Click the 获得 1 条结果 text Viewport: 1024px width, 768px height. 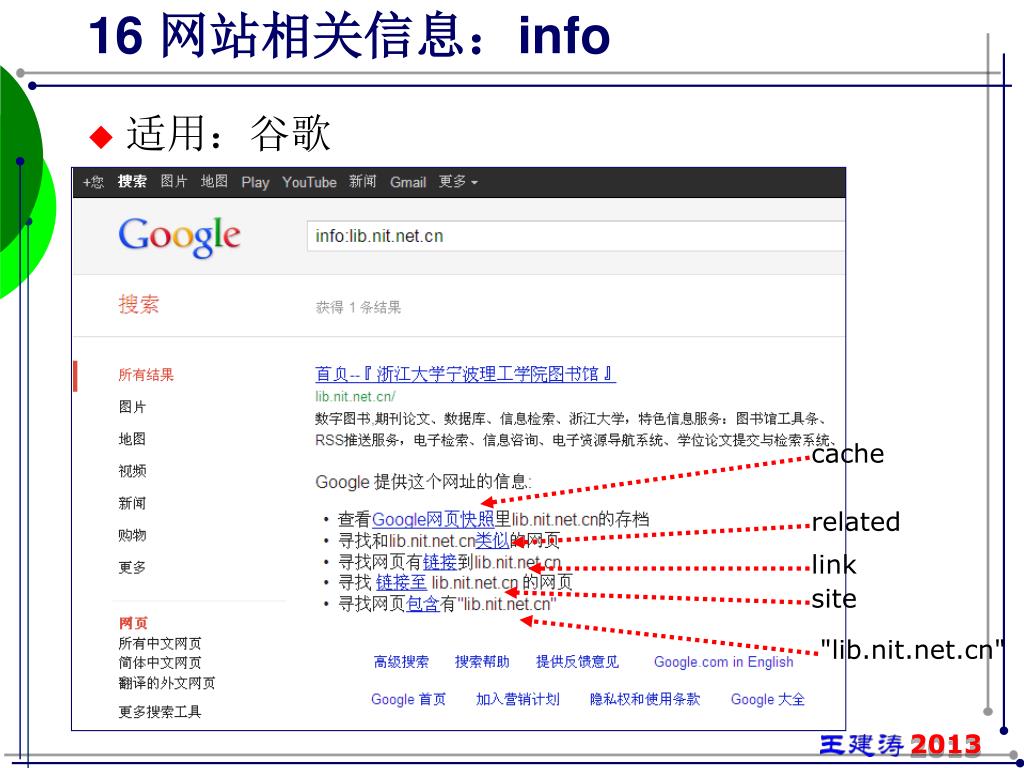[358, 308]
